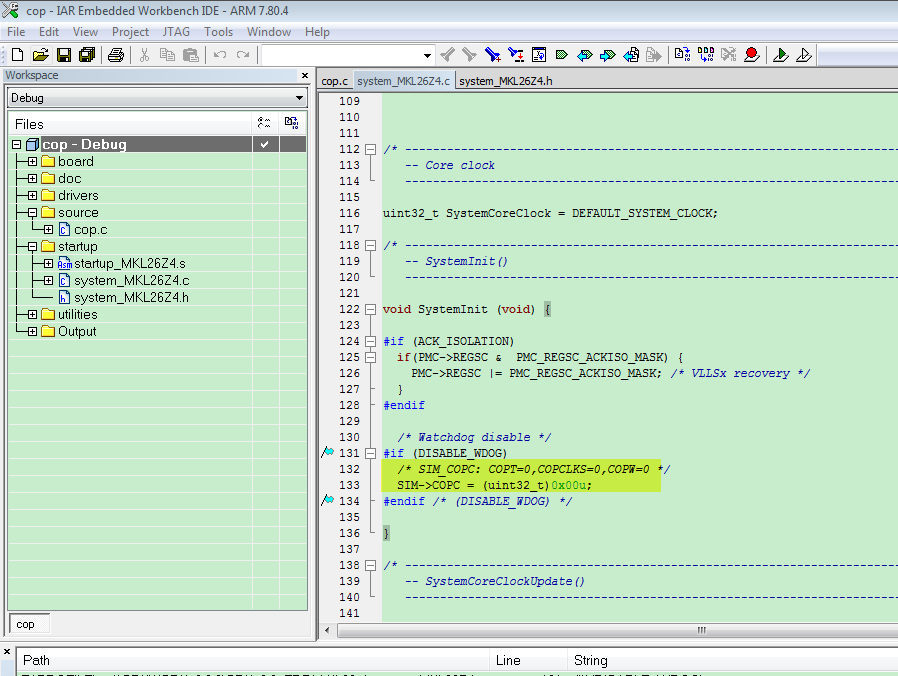Expand the doc folder
This screenshot has width=898, height=676.
point(32,179)
